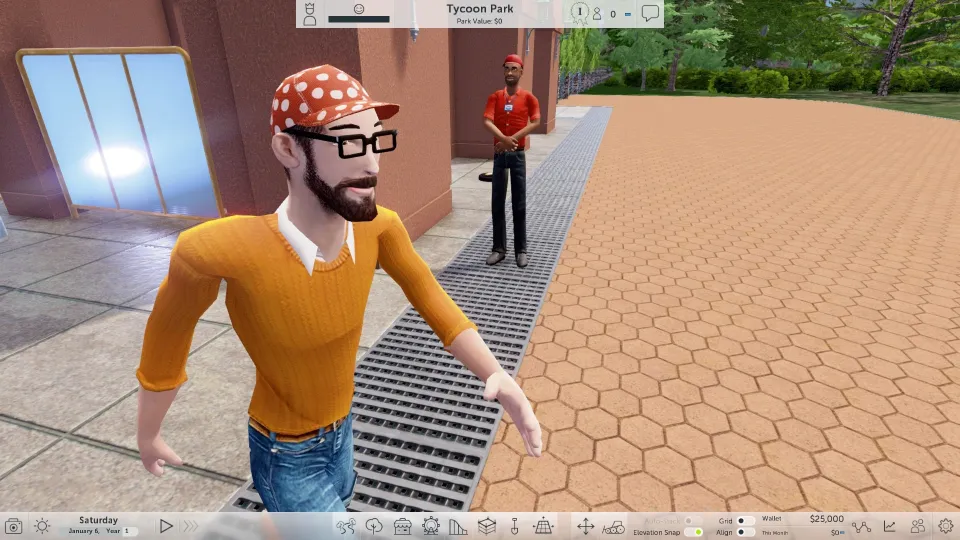Viewport: 960px width, 540px height.
Task: Select the move object arrows tool
Action: tap(586, 526)
